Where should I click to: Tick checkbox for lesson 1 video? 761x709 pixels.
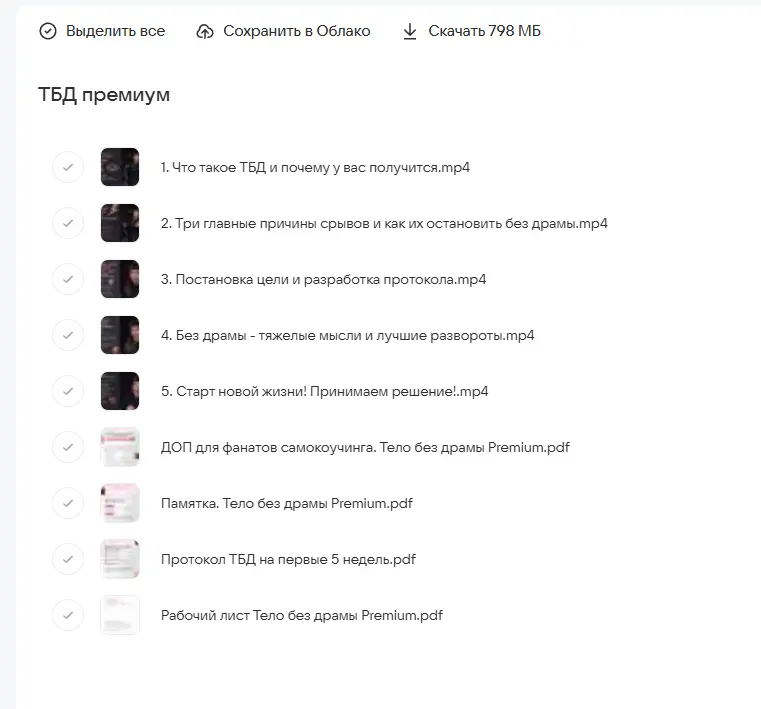(x=67, y=167)
